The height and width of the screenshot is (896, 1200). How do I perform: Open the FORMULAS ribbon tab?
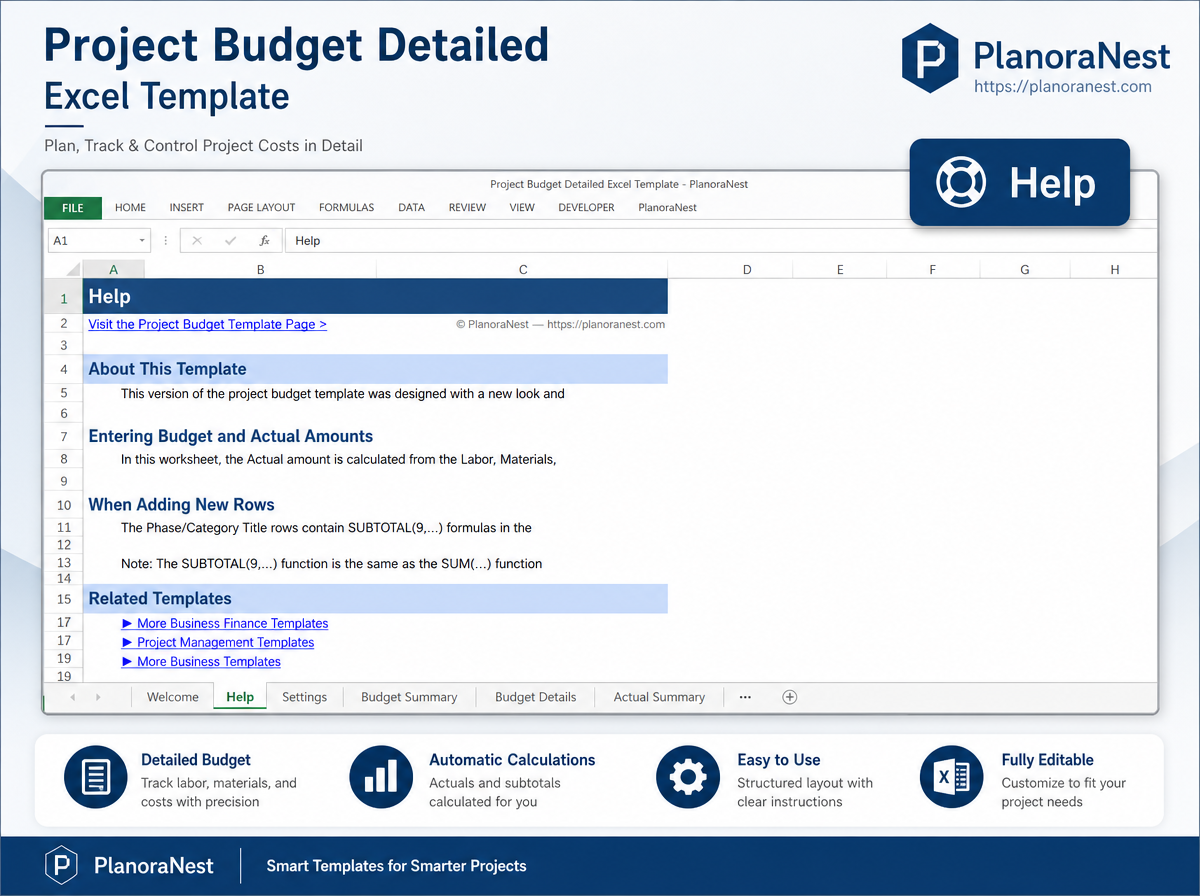pyautogui.click(x=346, y=208)
